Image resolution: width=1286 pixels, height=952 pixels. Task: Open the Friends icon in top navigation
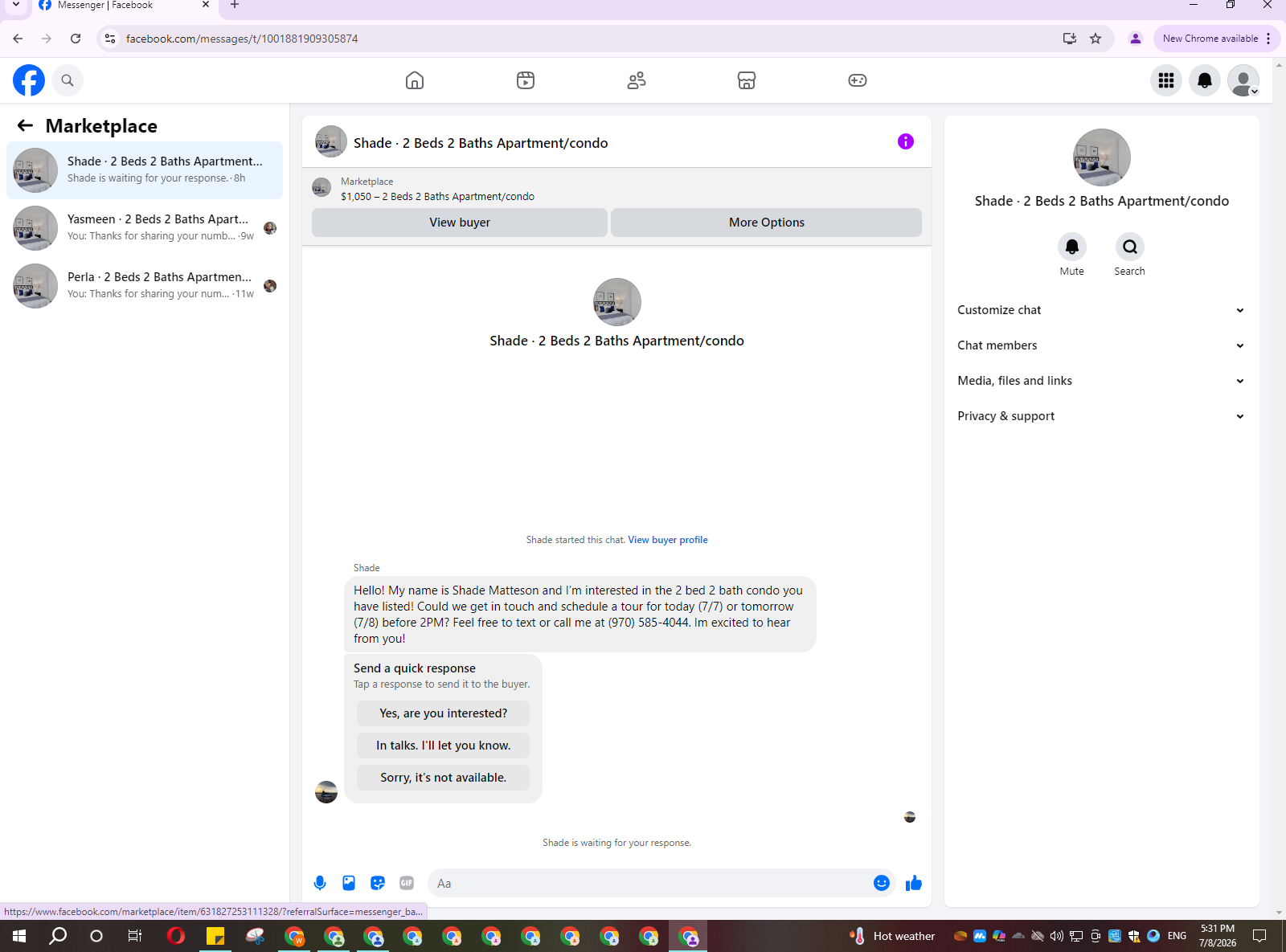(x=637, y=80)
